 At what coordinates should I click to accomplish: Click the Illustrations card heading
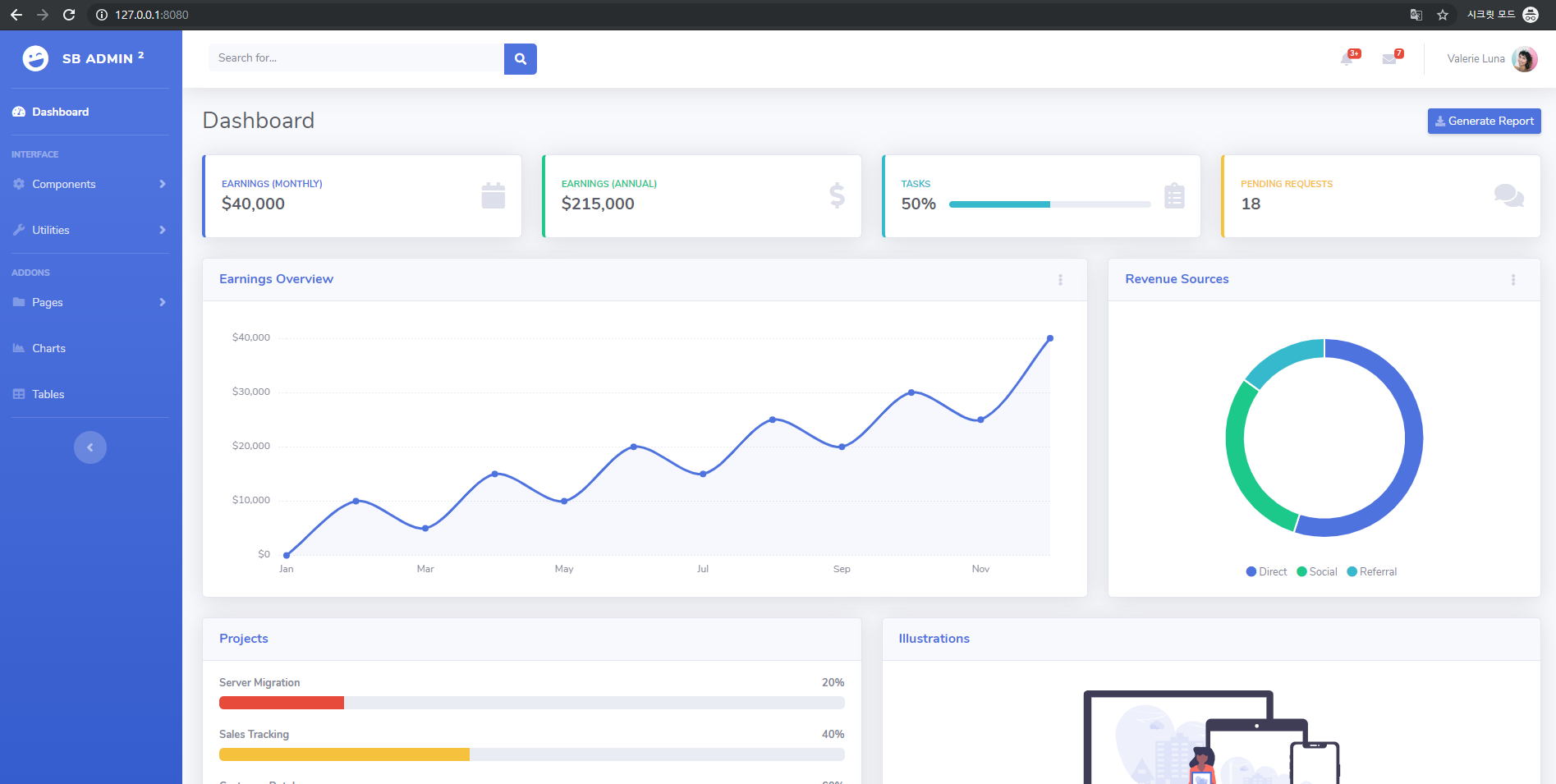coord(934,639)
